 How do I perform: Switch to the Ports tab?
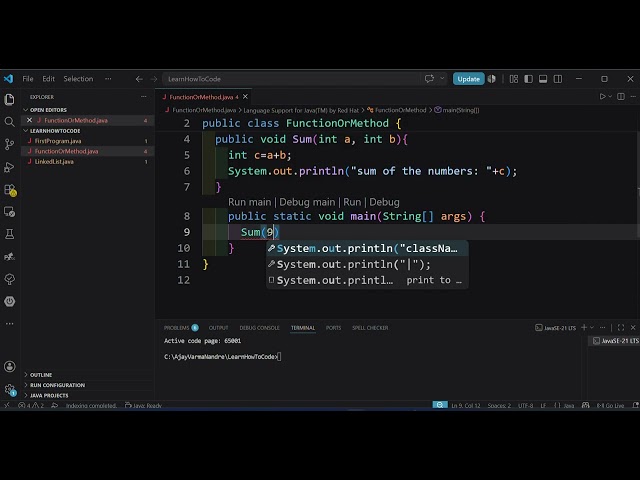[x=333, y=328]
